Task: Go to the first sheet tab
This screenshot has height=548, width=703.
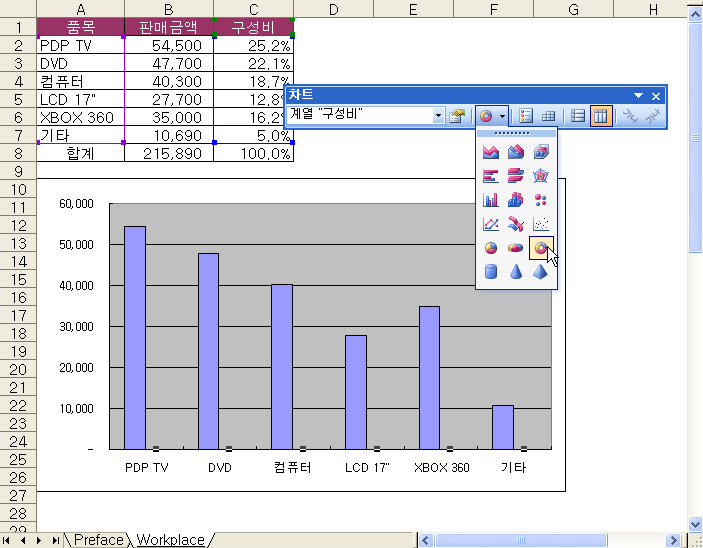Action: tap(6, 540)
